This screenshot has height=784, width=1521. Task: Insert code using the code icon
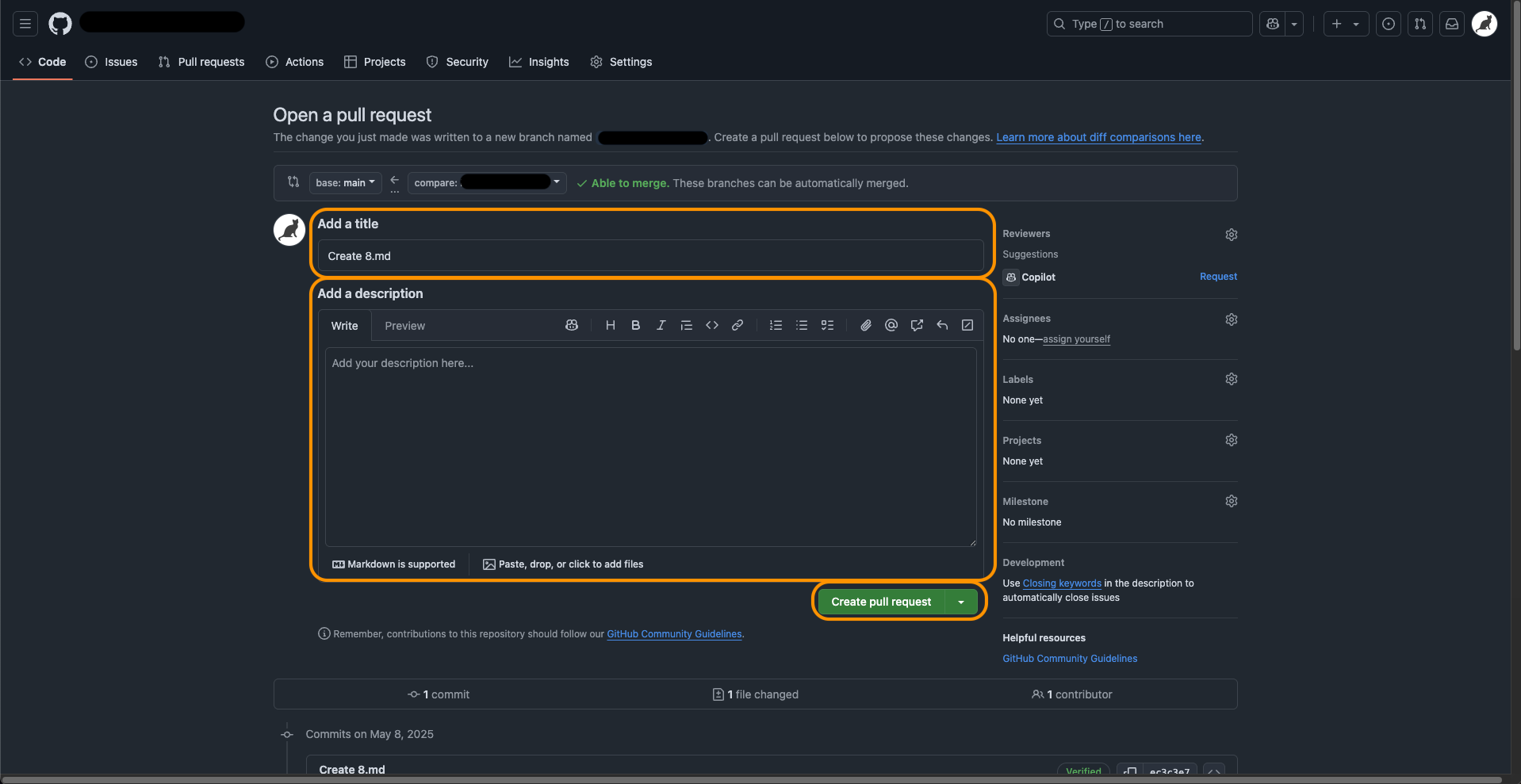coord(712,325)
